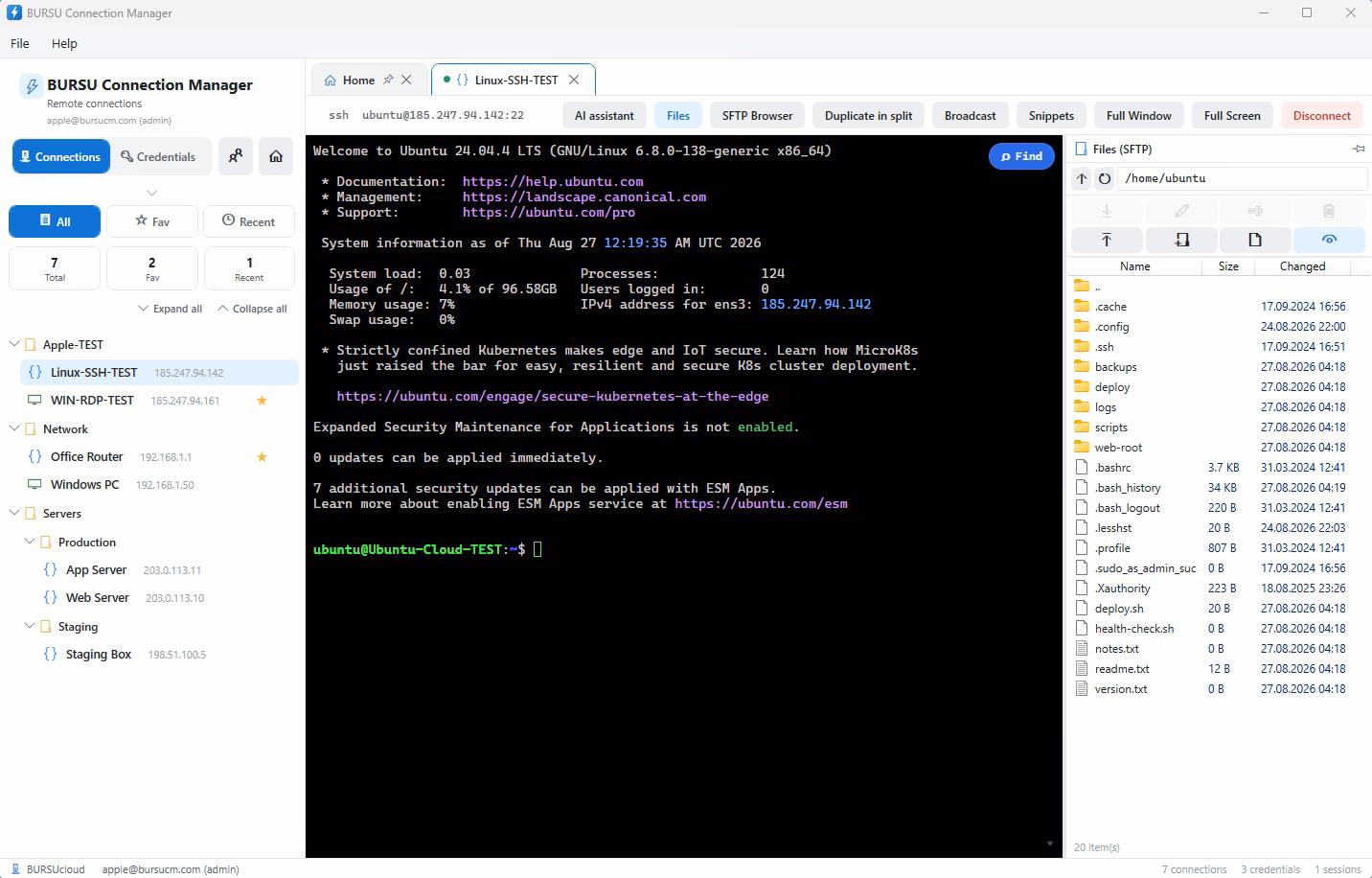Open the users/team management icon
The image size is (1372, 878).
tap(236, 156)
